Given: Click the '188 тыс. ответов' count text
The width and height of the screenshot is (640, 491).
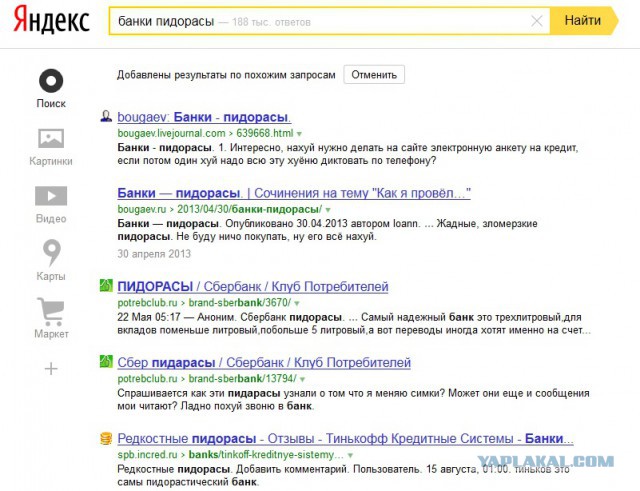Looking at the screenshot, I should pos(271,22).
